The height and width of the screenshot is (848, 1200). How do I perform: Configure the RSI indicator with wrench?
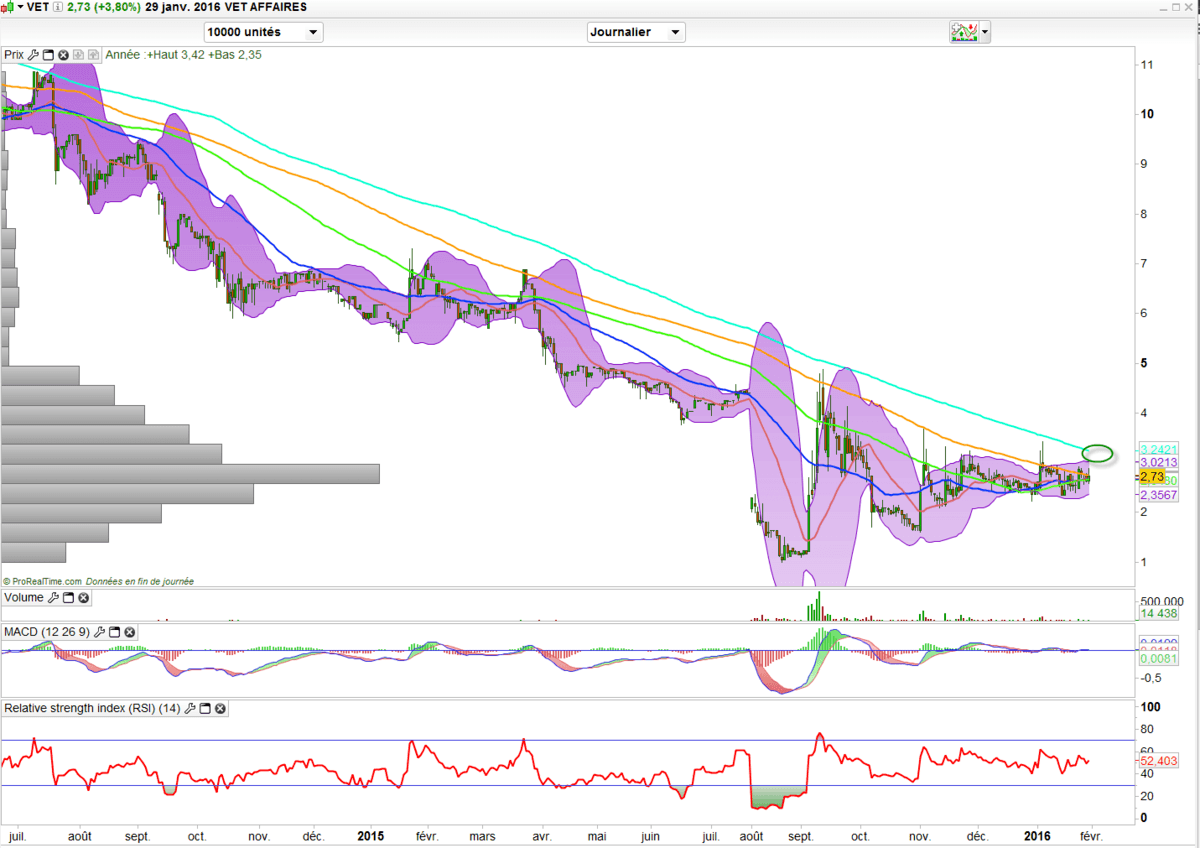(190, 709)
